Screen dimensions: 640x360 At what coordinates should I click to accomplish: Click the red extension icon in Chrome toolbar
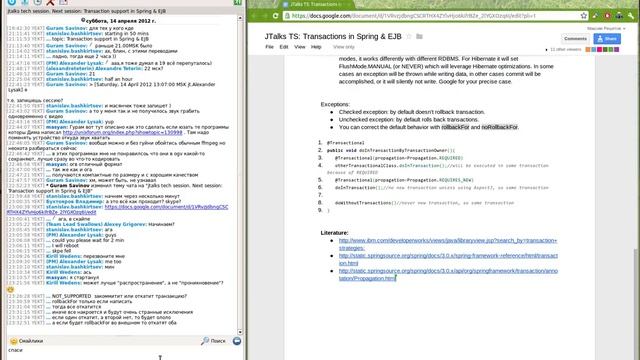tap(608, 16)
